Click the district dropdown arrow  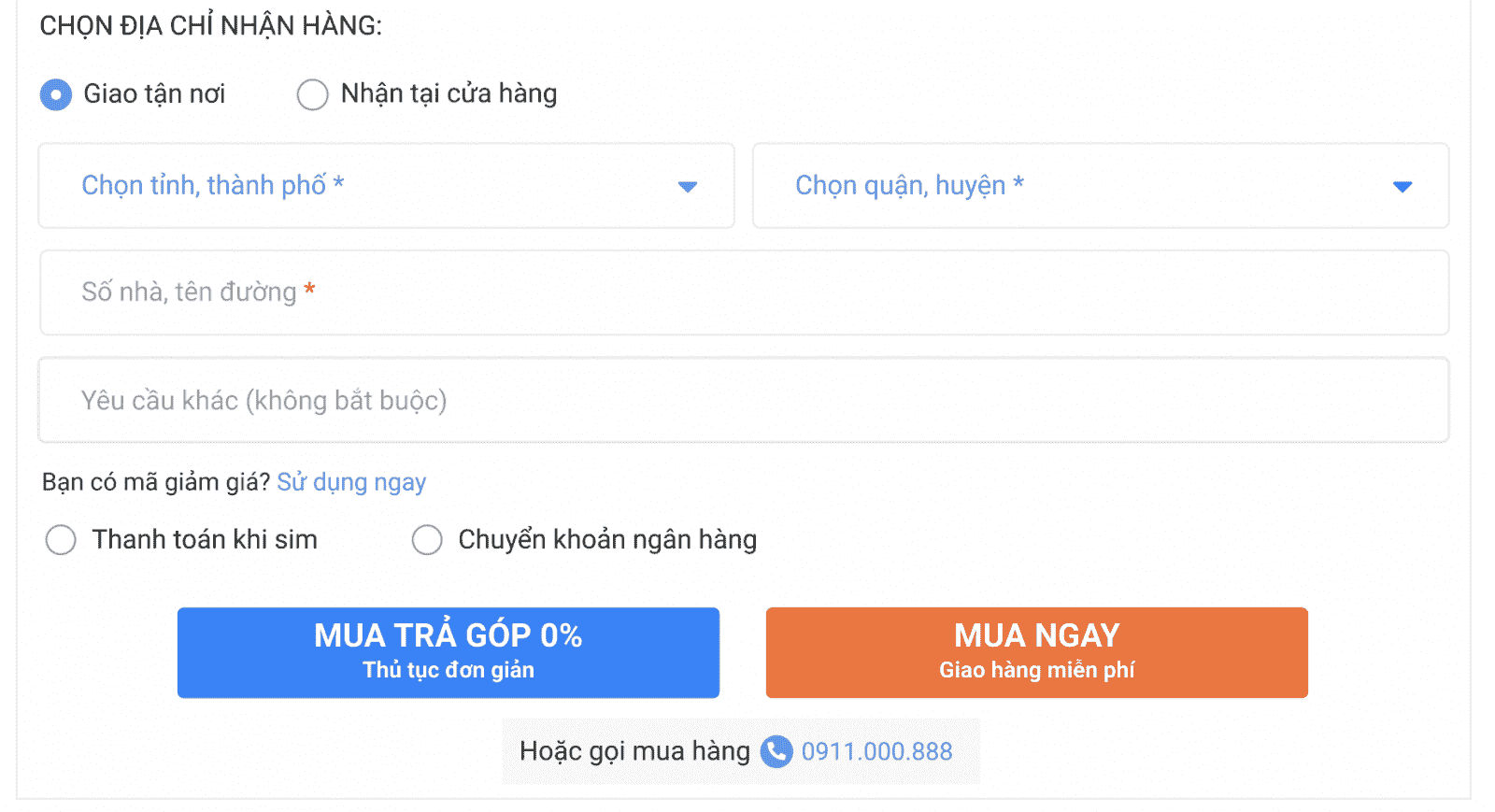[x=1402, y=187]
